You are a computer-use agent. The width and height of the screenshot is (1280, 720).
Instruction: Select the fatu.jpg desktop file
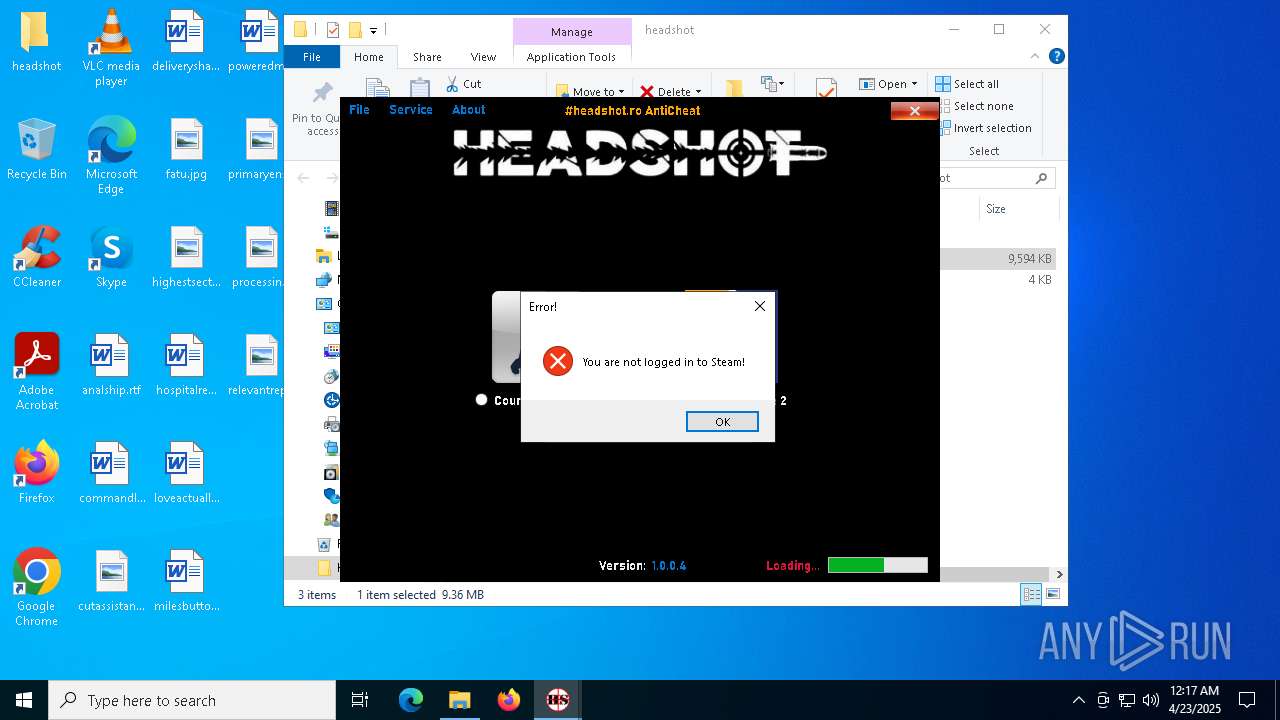point(186,149)
